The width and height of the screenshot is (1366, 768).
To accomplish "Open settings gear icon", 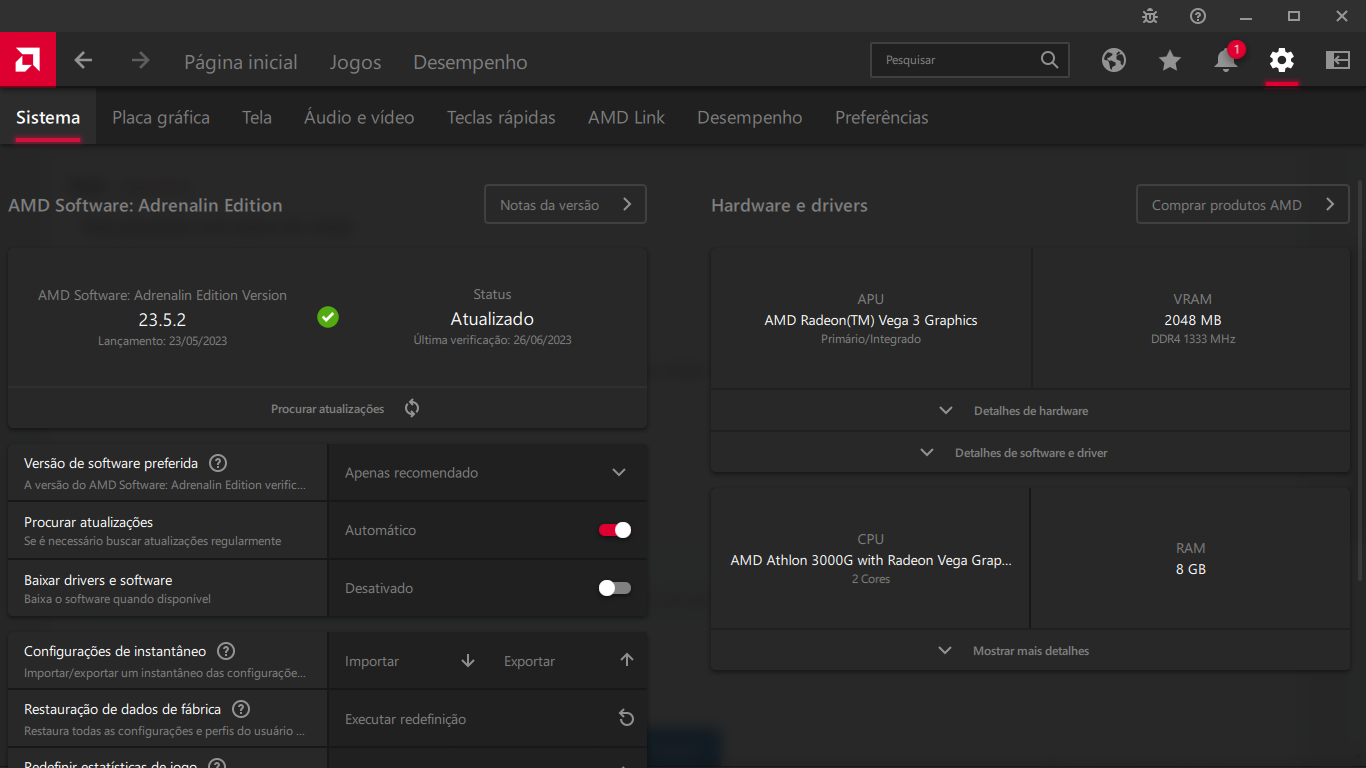I will [x=1282, y=60].
